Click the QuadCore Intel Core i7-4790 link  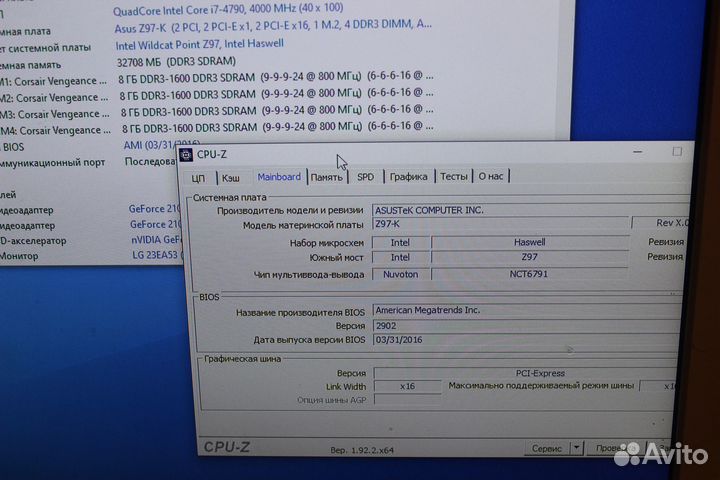(x=228, y=9)
